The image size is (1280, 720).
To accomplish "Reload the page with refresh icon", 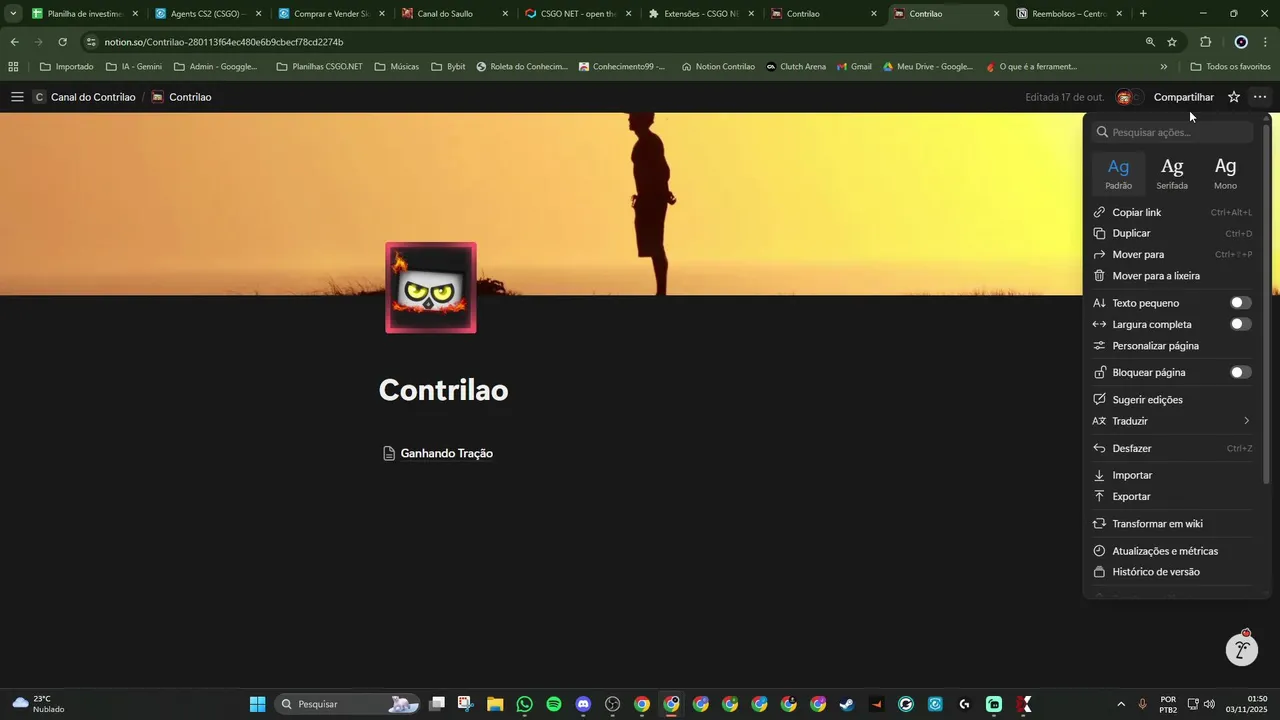I will point(62,42).
